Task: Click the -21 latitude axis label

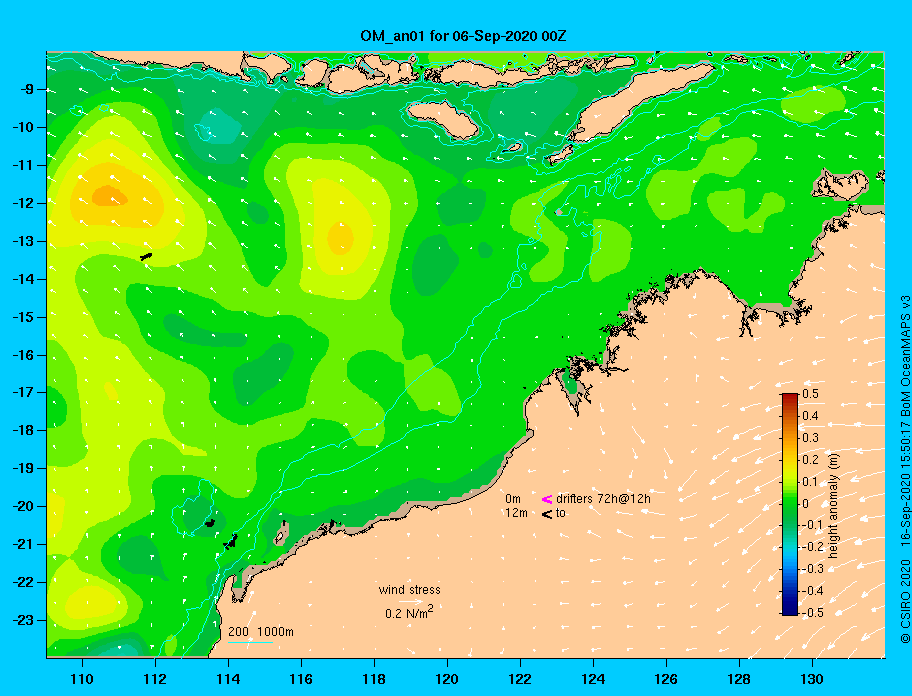Action: 23,544
